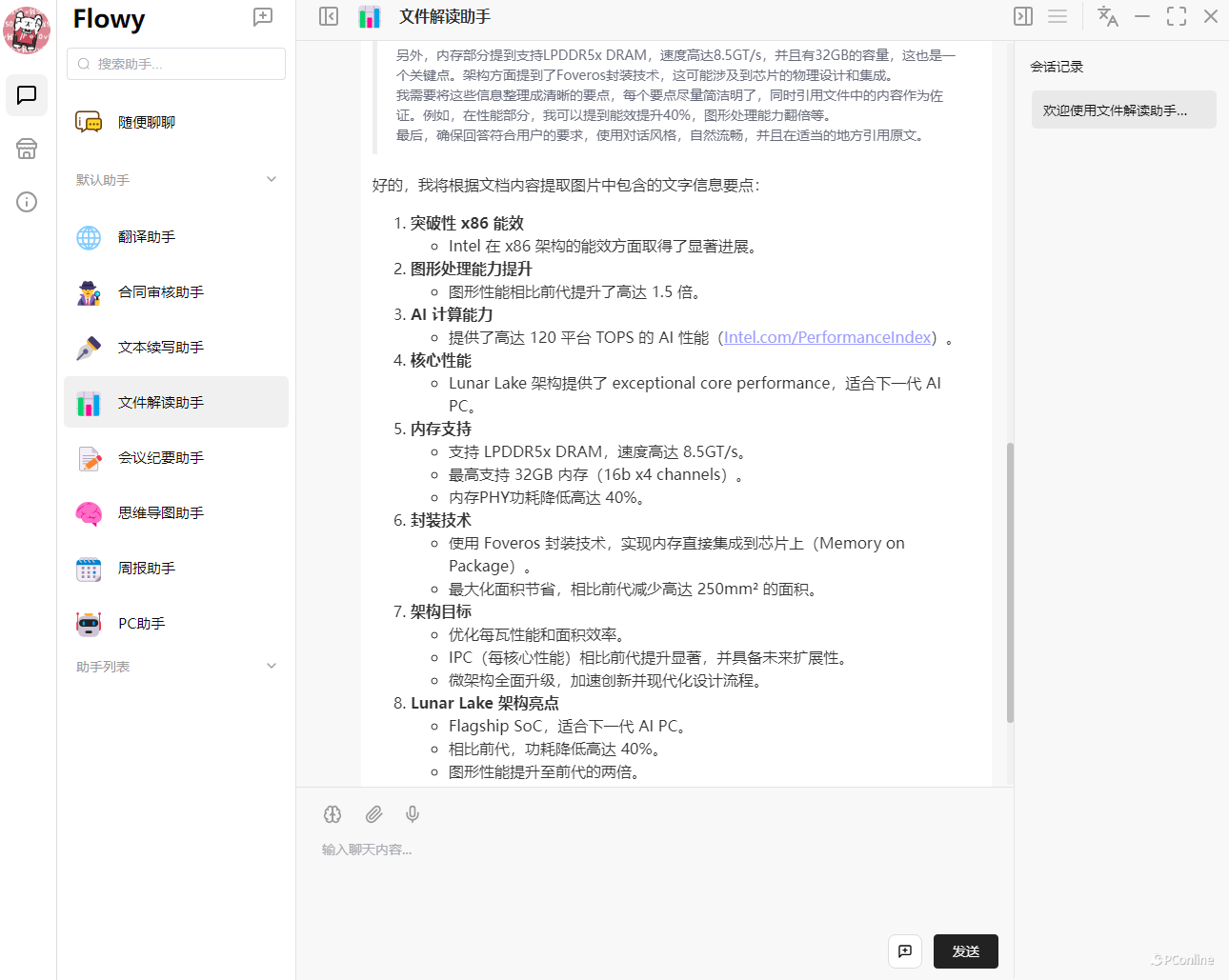Select 会议纪要助手 from assistant list

click(x=160, y=458)
